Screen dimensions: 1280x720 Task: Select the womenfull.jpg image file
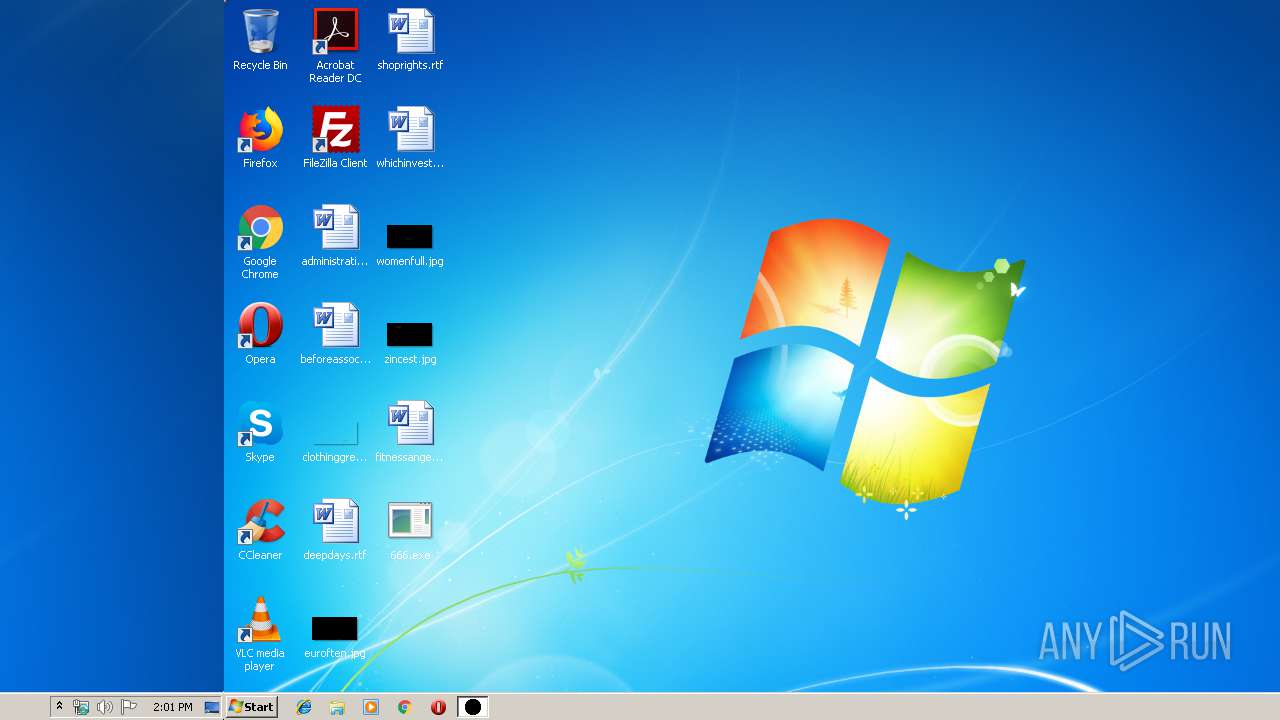(410, 244)
